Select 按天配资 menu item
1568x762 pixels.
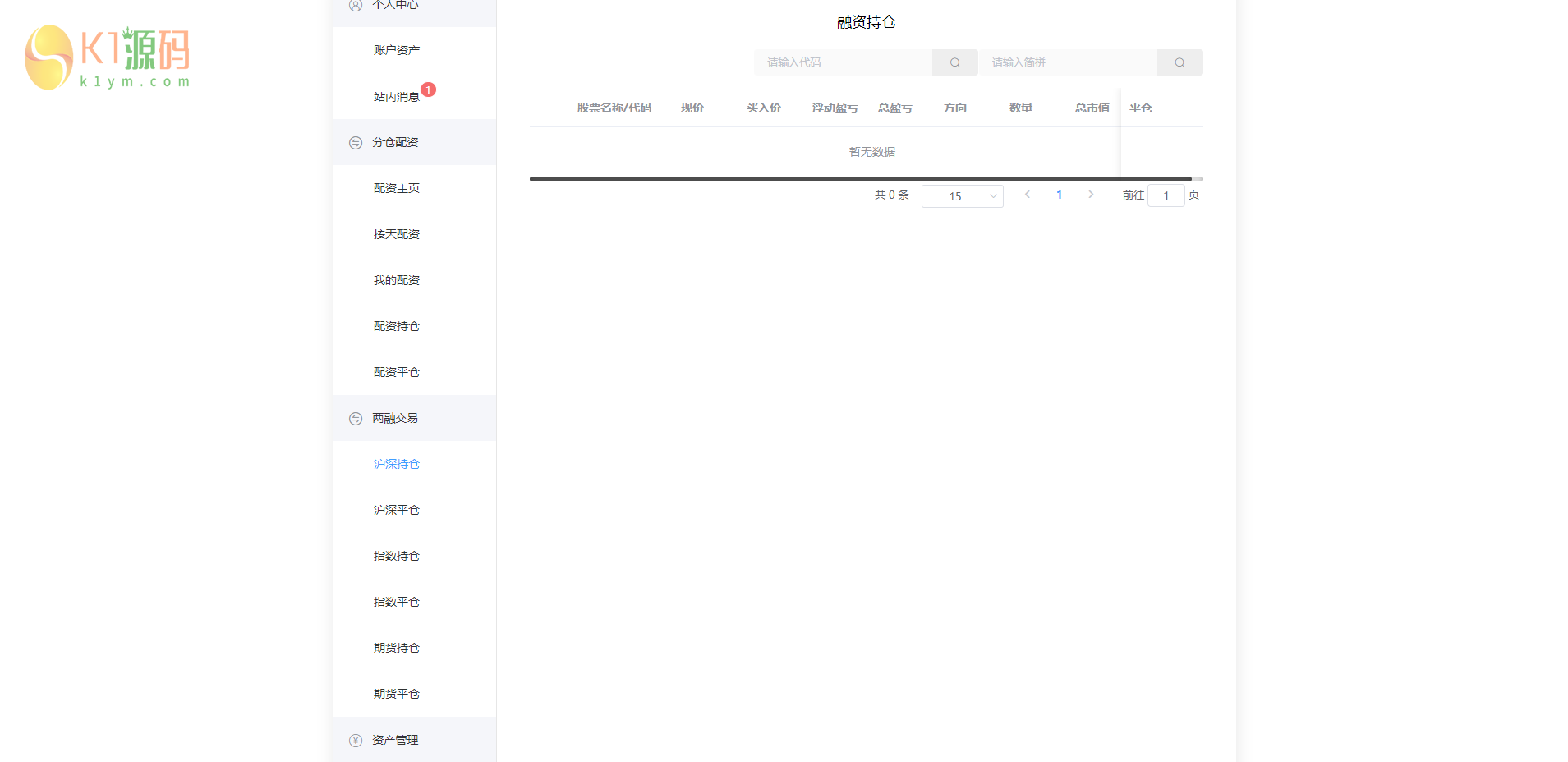click(x=414, y=234)
